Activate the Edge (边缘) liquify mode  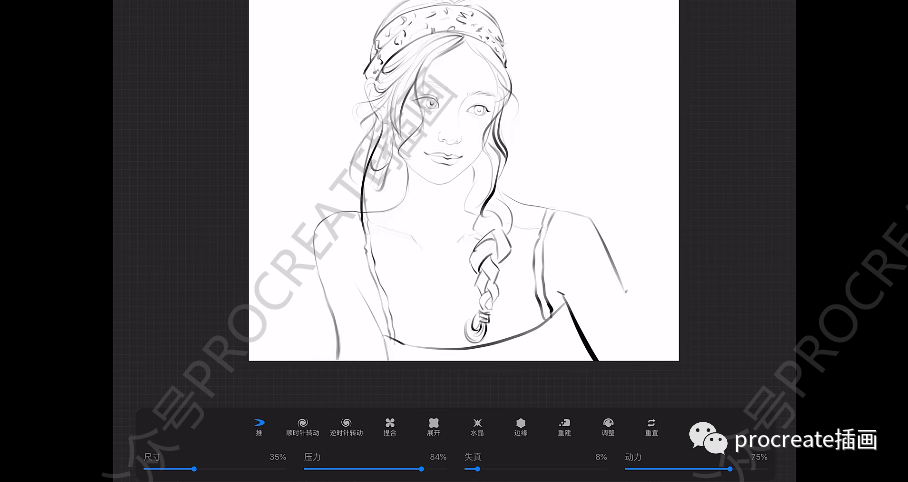520,424
